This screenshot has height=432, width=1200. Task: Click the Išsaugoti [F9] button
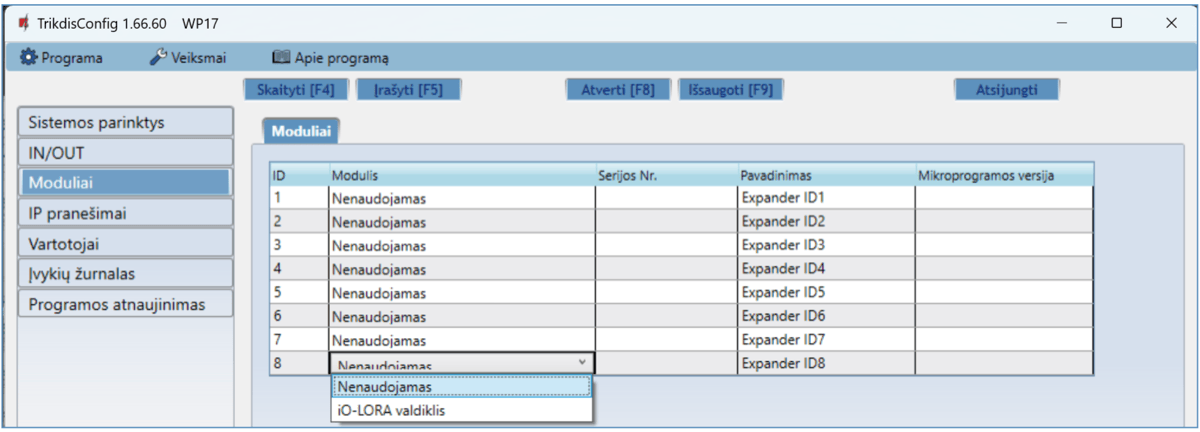coord(730,89)
